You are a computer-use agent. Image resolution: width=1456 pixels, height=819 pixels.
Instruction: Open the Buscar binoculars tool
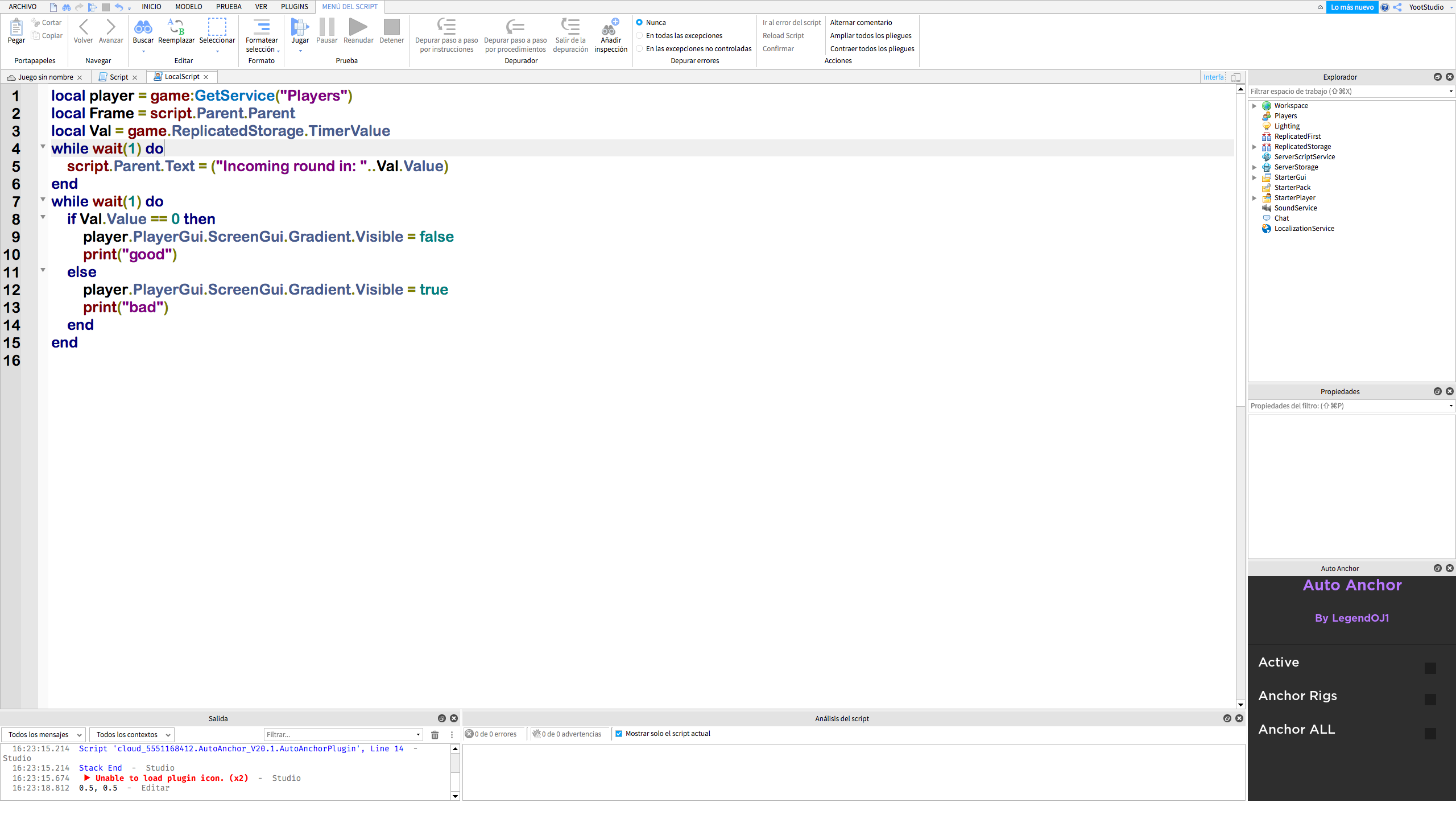click(x=143, y=28)
